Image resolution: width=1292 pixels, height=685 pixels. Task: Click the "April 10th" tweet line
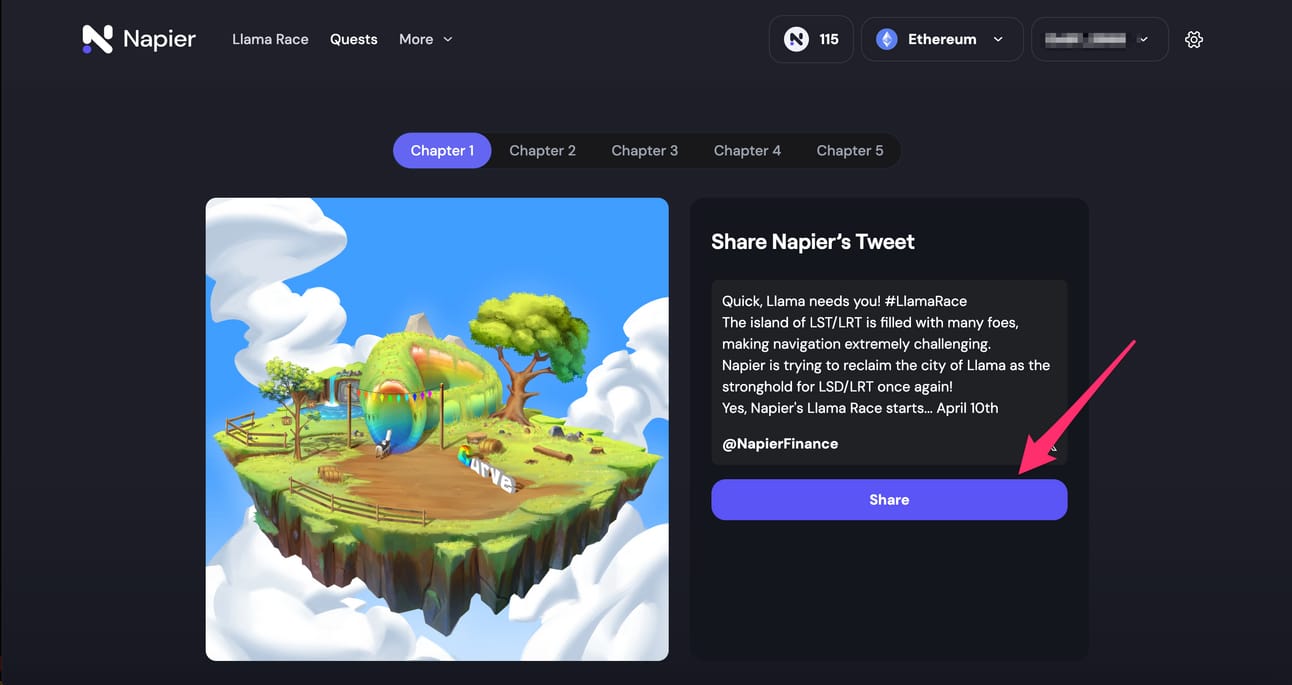click(x=860, y=408)
